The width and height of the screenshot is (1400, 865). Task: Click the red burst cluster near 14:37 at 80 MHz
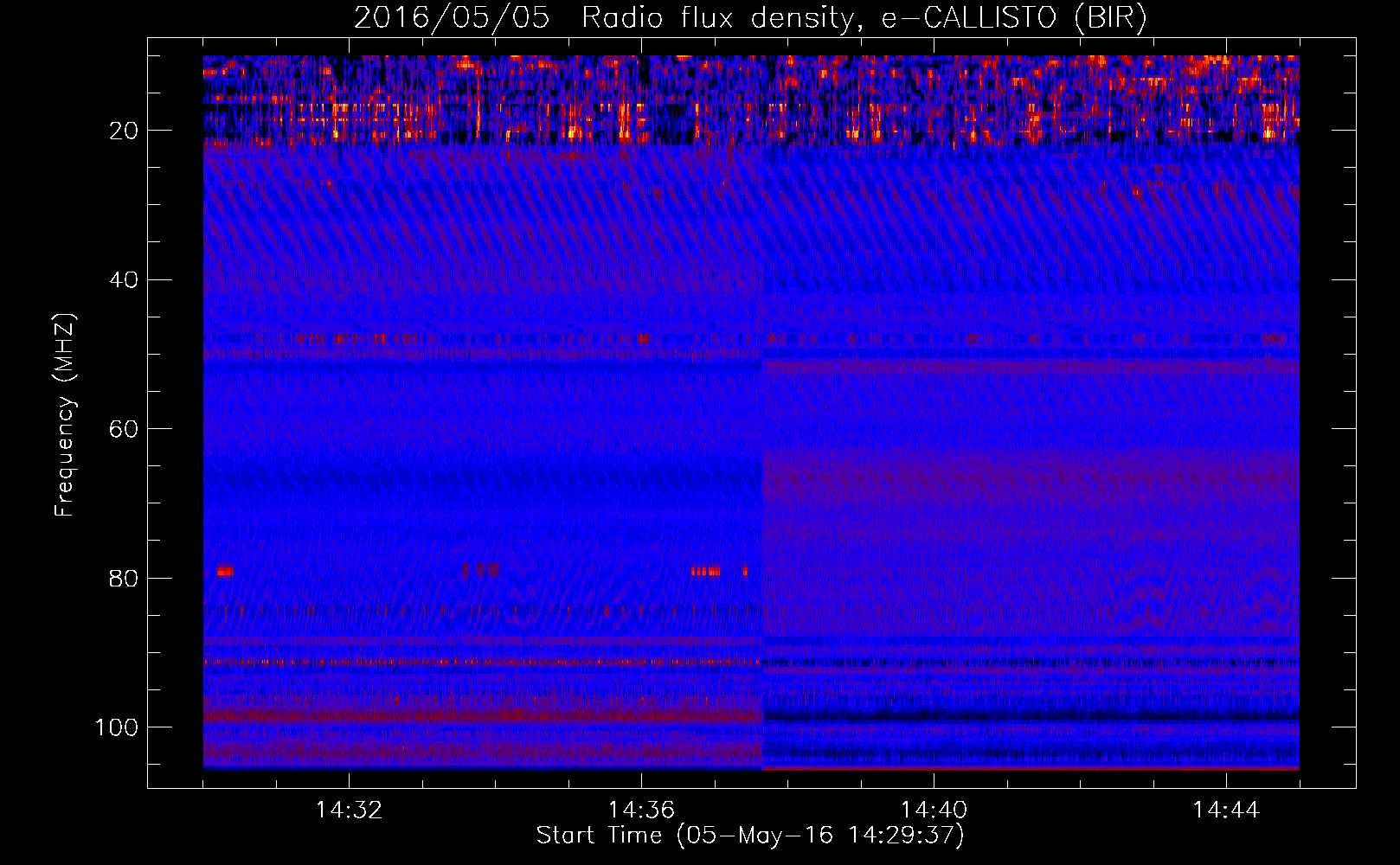705,571
